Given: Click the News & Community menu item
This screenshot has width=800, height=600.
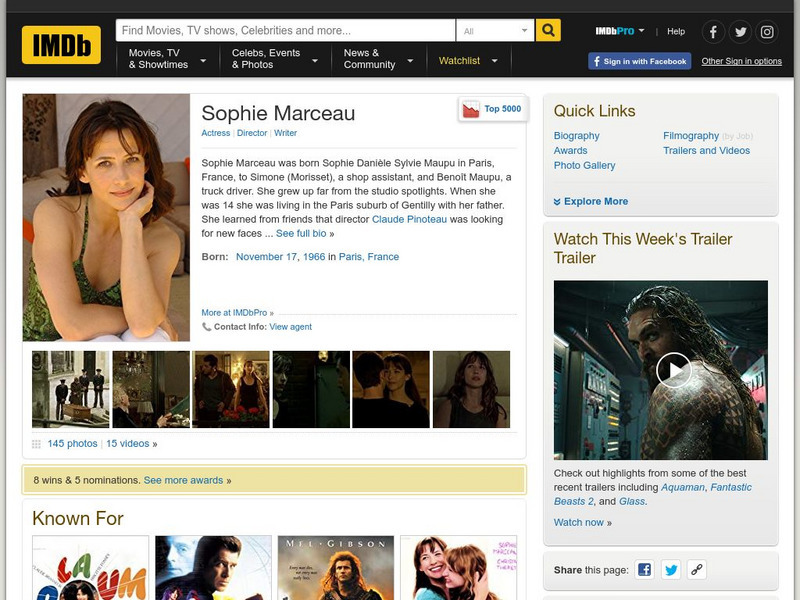Looking at the screenshot, I should 369,61.
